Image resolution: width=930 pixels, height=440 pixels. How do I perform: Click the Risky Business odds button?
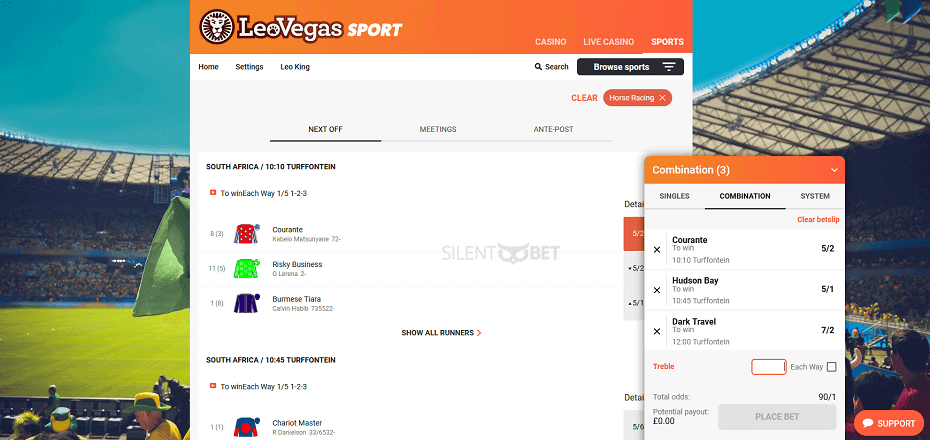tap(634, 268)
